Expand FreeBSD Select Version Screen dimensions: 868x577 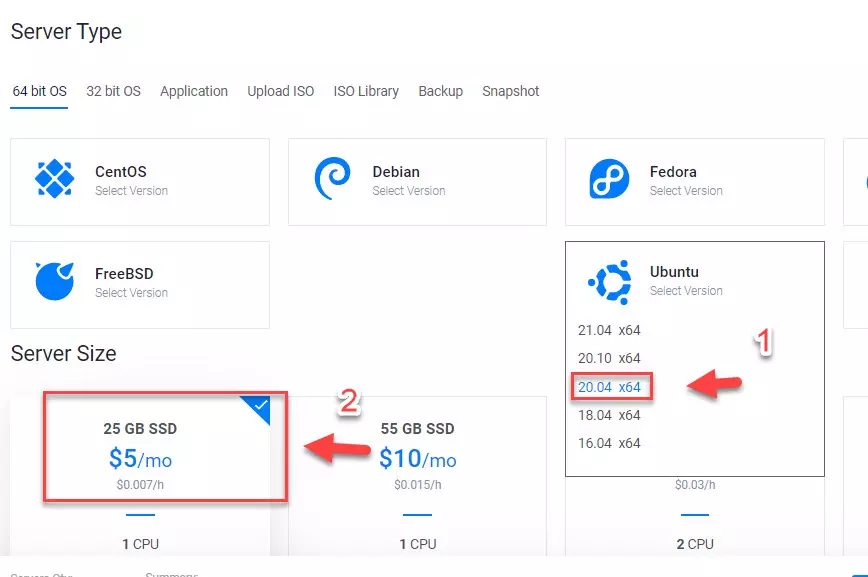pos(131,292)
